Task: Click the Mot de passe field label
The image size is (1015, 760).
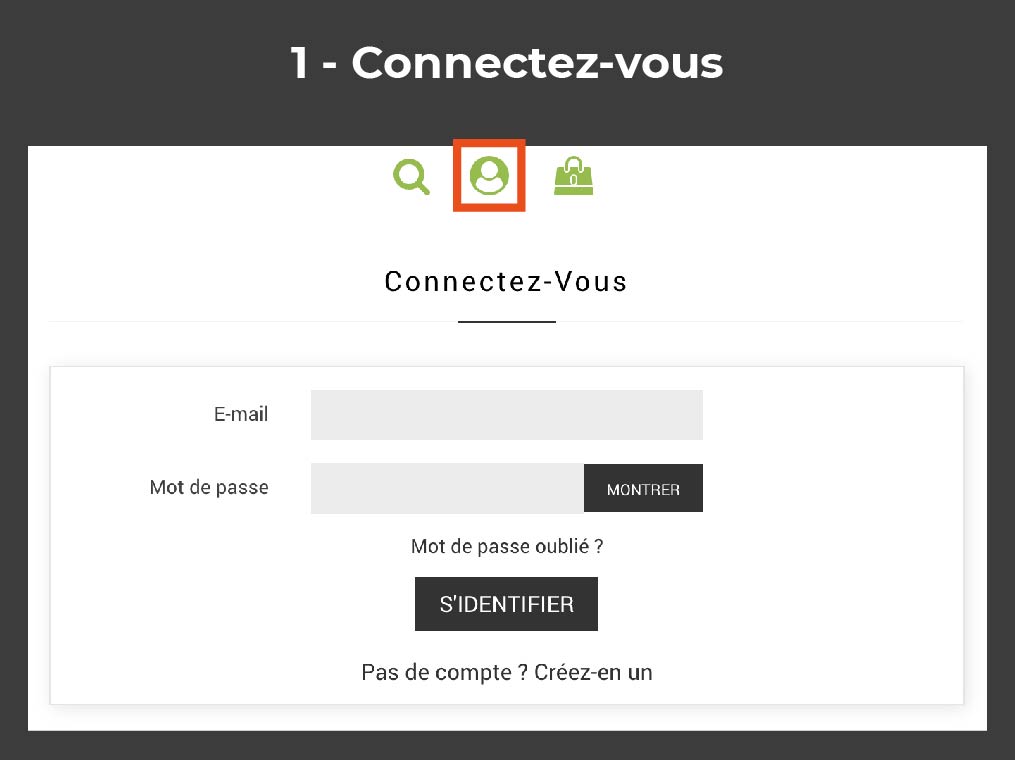Action: tap(209, 487)
